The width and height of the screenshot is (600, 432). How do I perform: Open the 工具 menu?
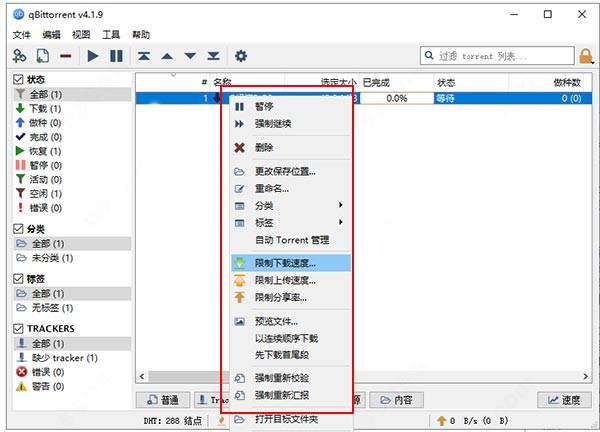(111, 35)
